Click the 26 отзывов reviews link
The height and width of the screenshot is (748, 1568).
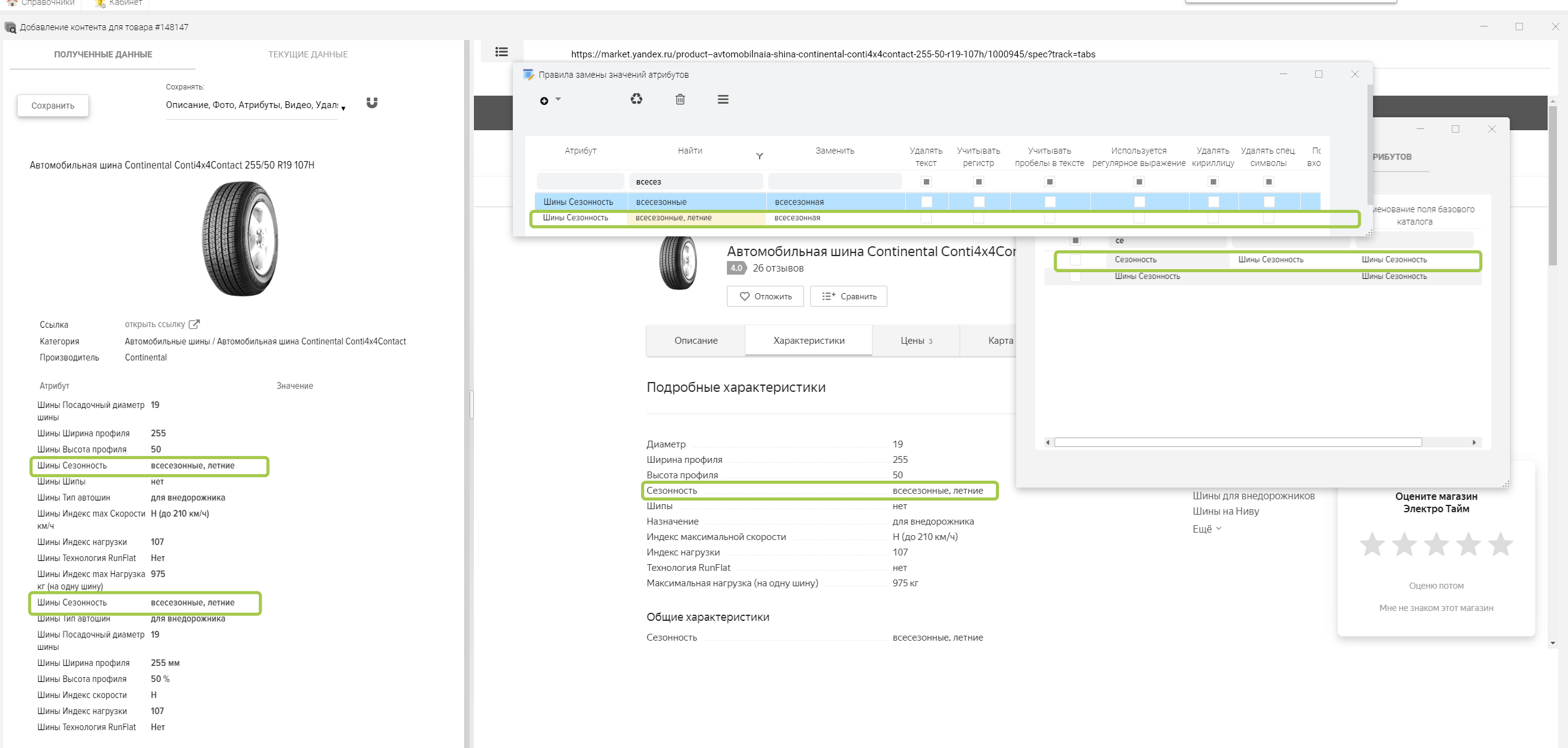778,268
